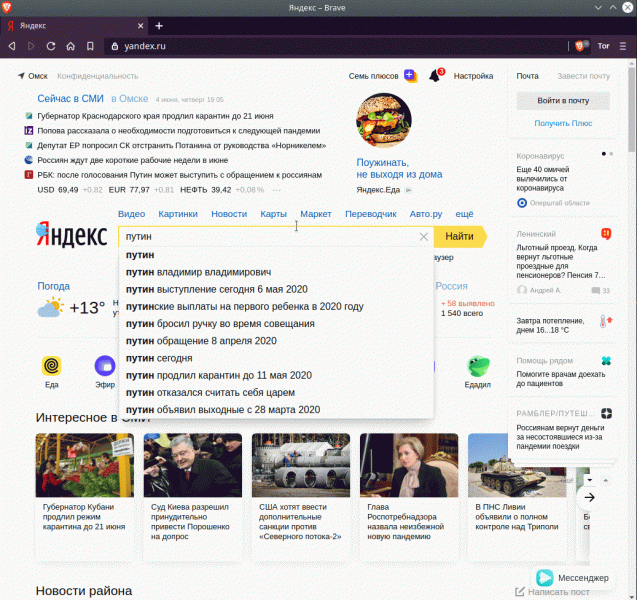Open the Настройка dropdown
Image resolution: width=637 pixels, height=600 pixels.
coord(473,76)
